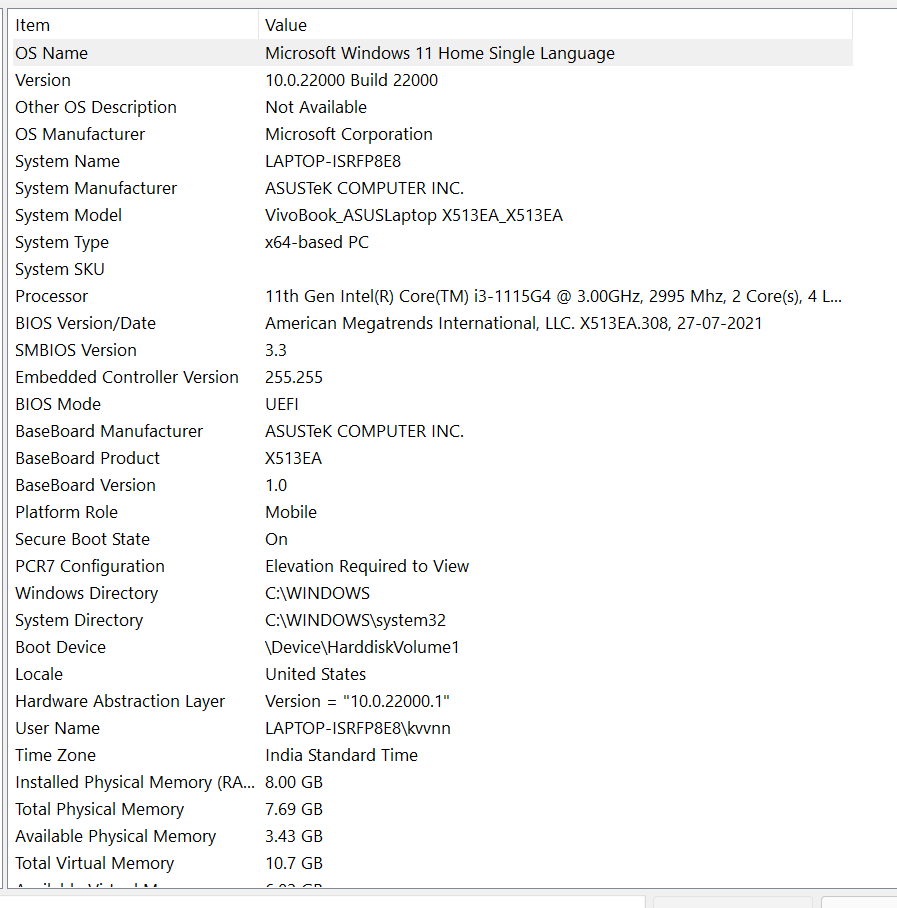Click the x64-based PC value
This screenshot has width=897, height=908.
317,242
